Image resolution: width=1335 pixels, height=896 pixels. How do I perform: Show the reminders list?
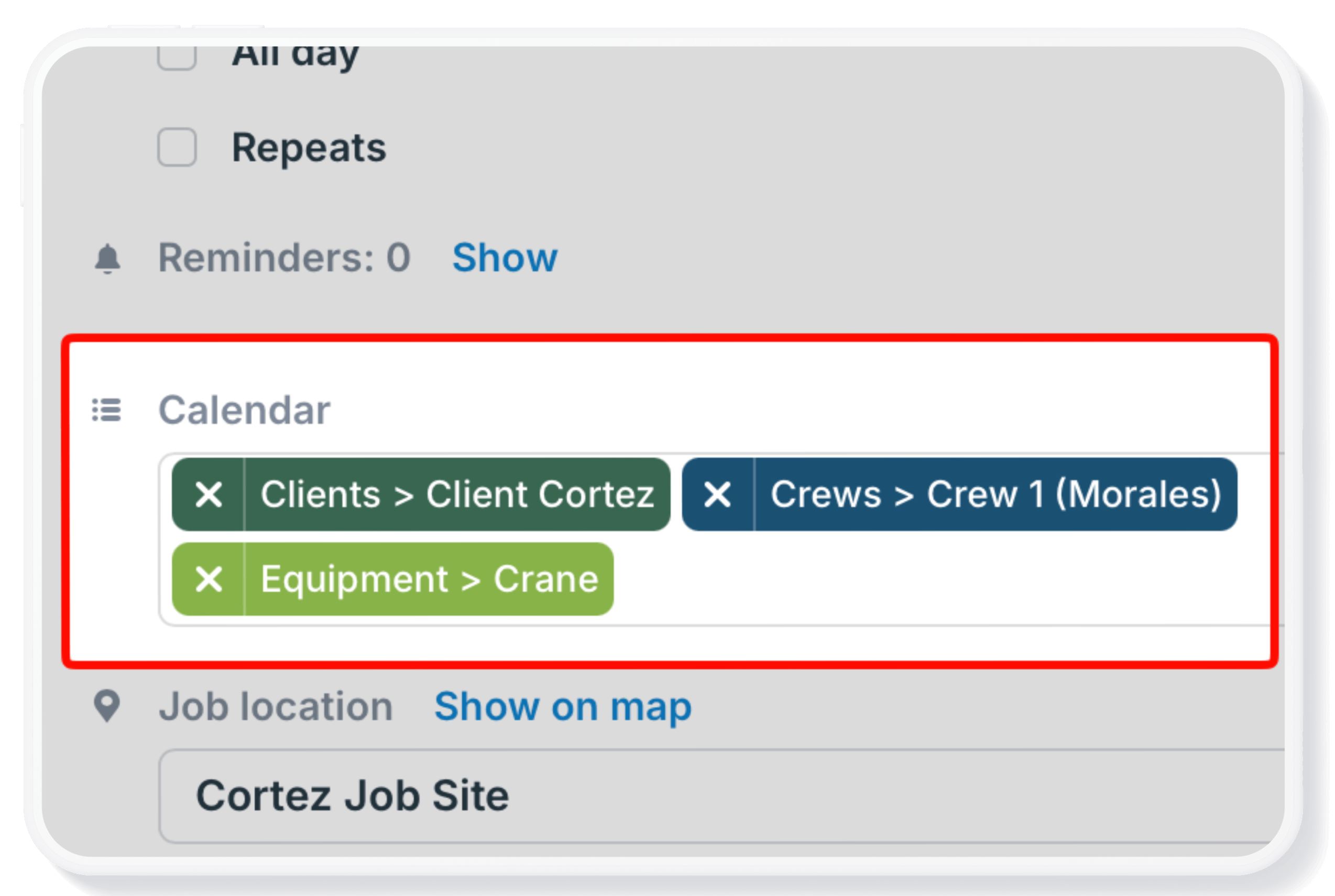[505, 258]
